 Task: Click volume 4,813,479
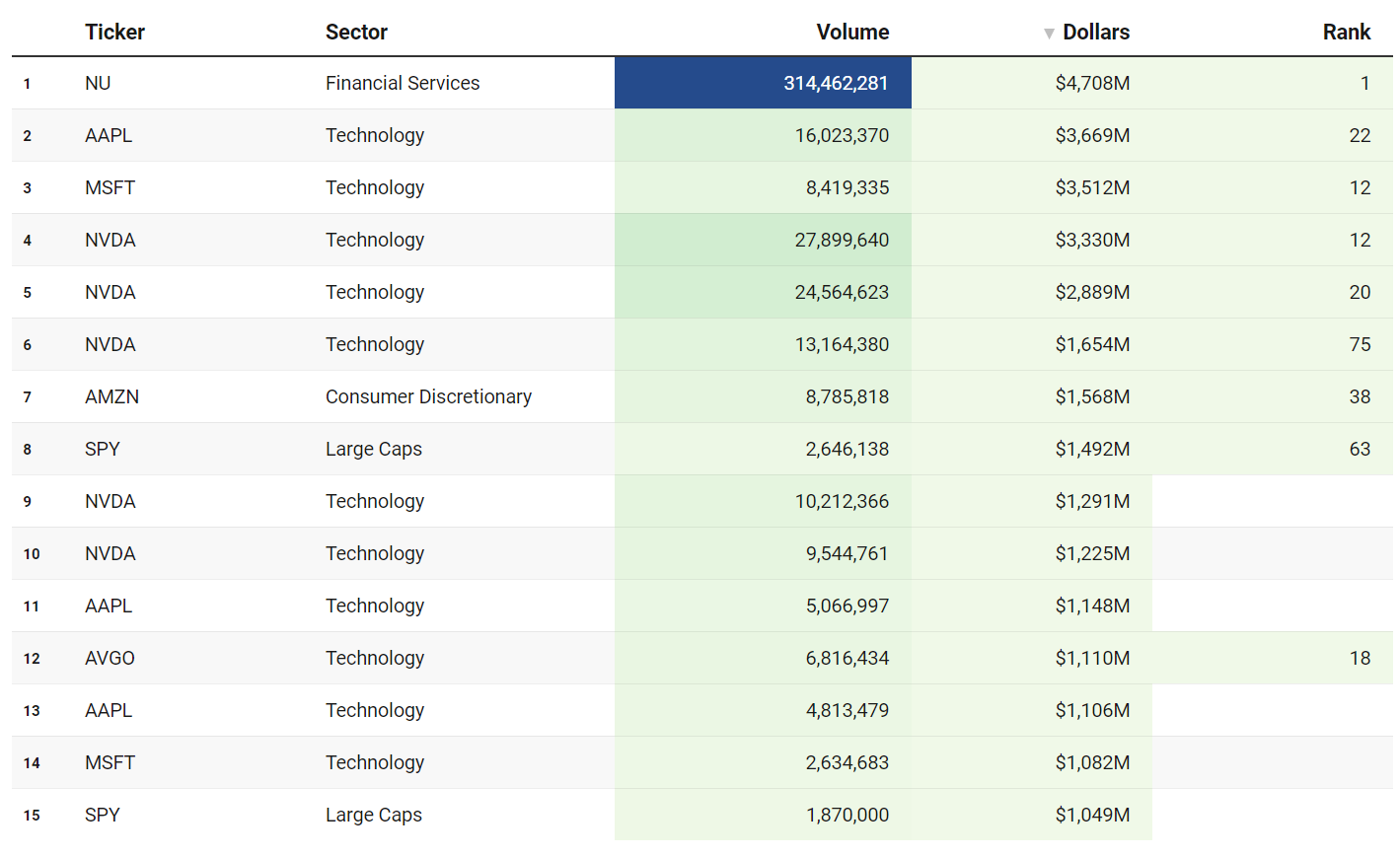coord(847,711)
